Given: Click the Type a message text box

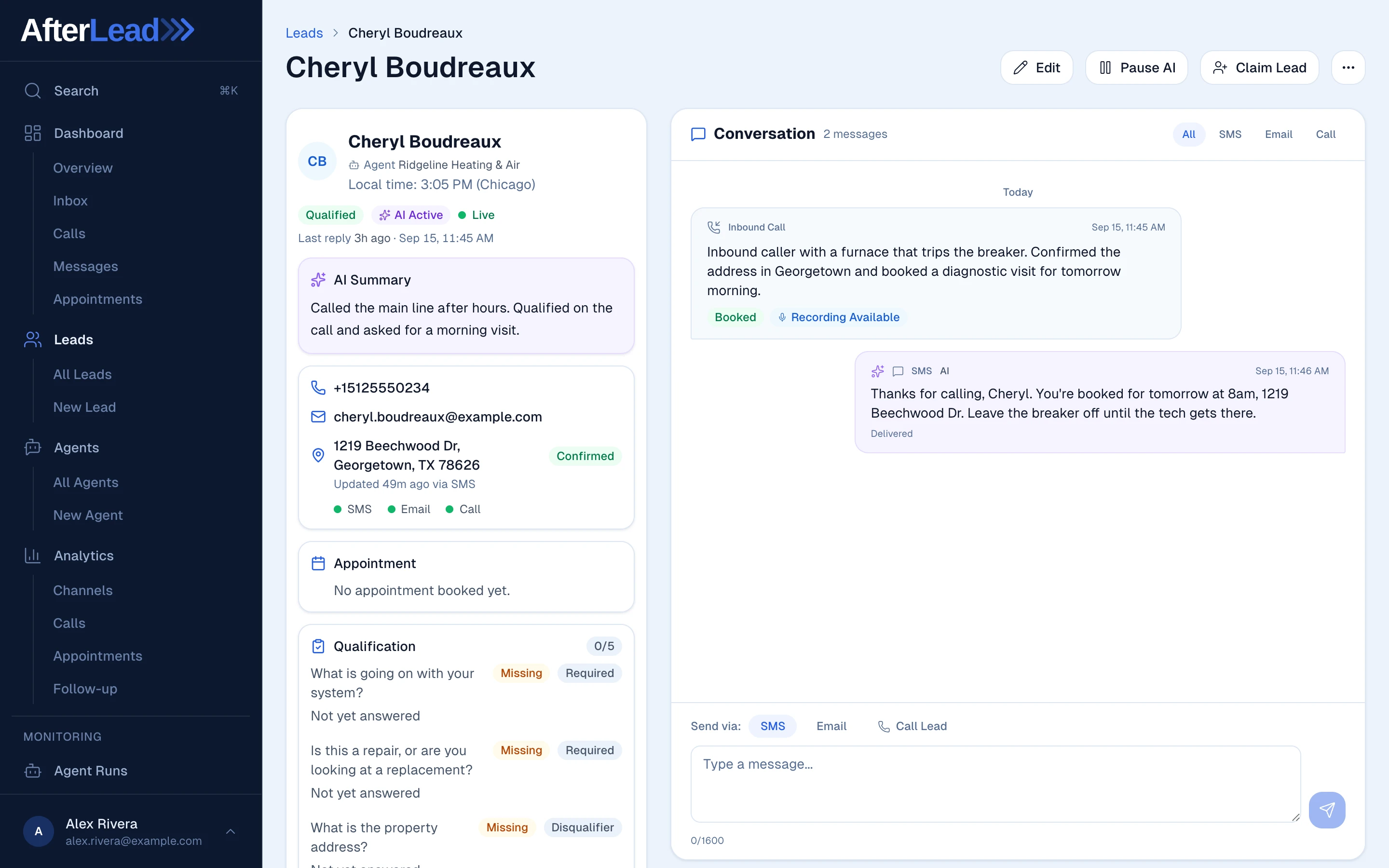Looking at the screenshot, I should click(995, 784).
